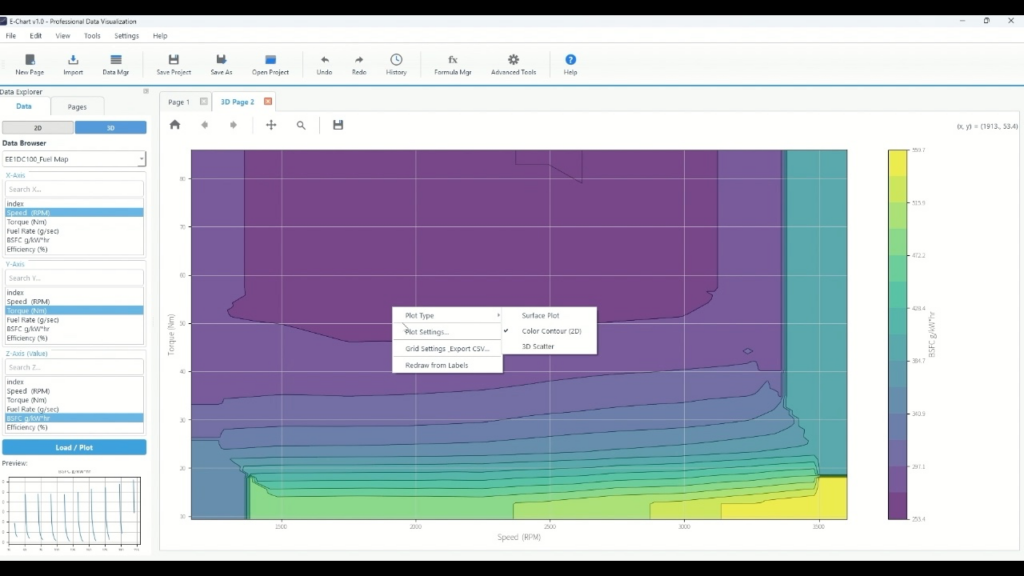Screen dimensions: 1024x576
Task: Launch the Formula Mgr tool
Action: tap(452, 60)
